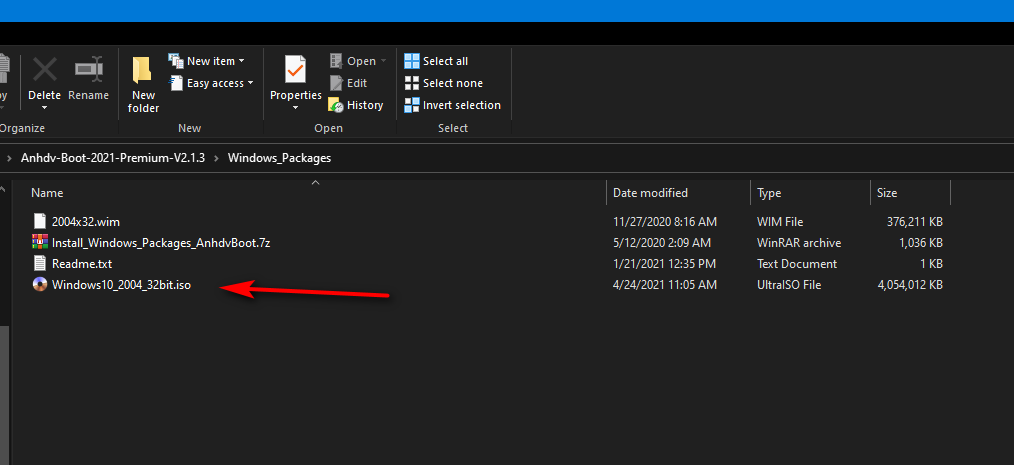Click the 2004x32.wim file icon
This screenshot has height=465, width=1014.
(40, 222)
